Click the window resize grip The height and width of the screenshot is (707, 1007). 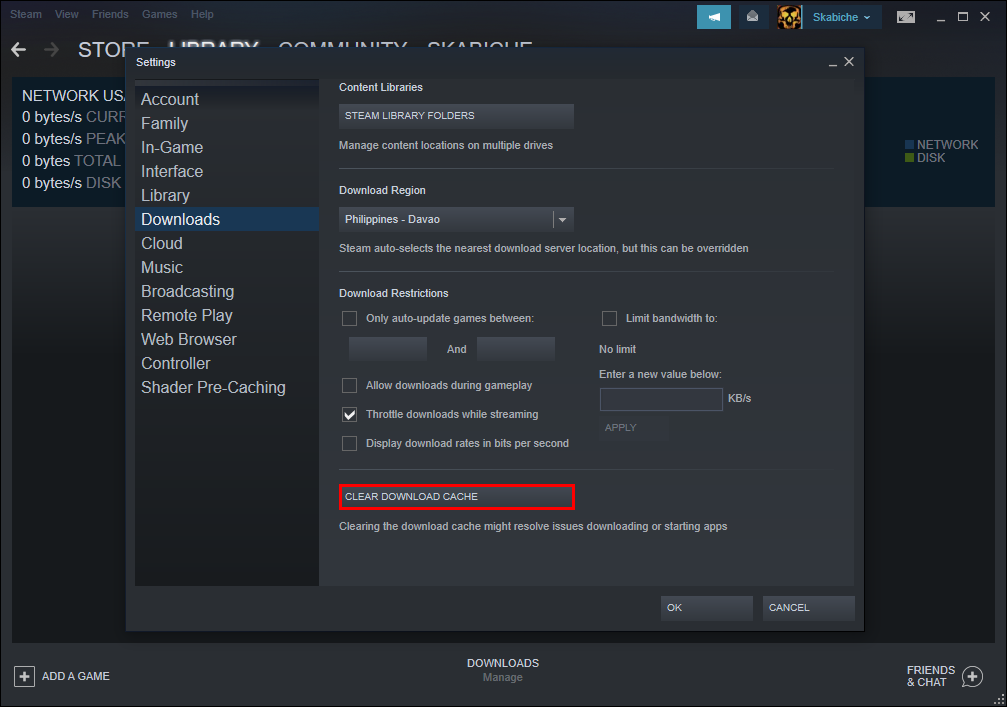point(999,700)
